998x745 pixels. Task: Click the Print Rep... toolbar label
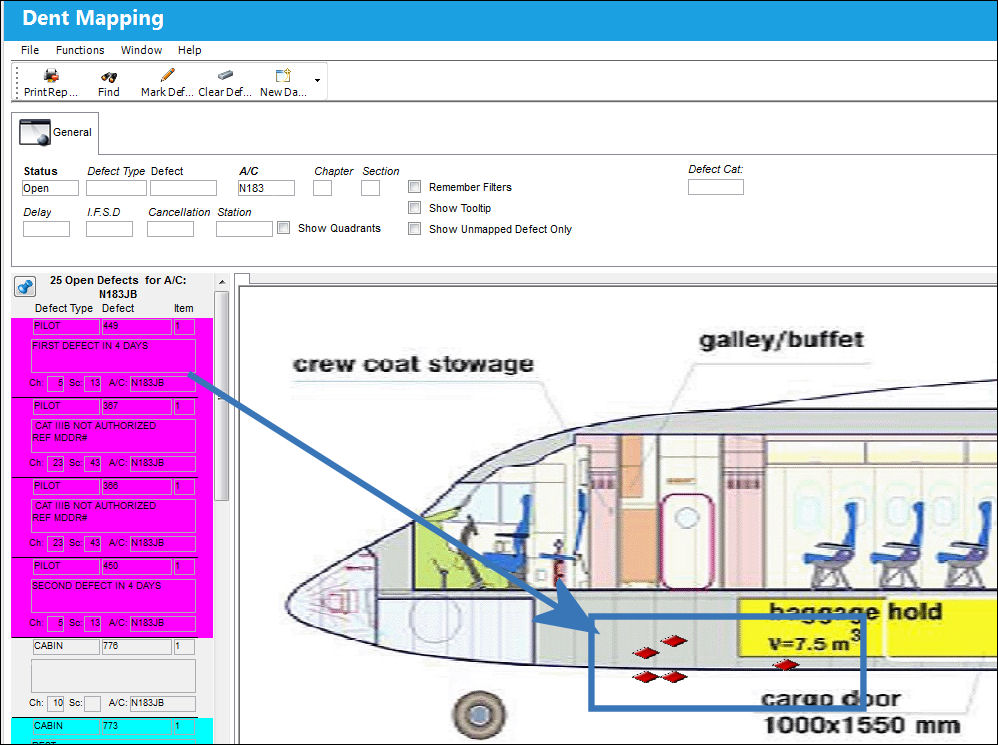(51, 92)
